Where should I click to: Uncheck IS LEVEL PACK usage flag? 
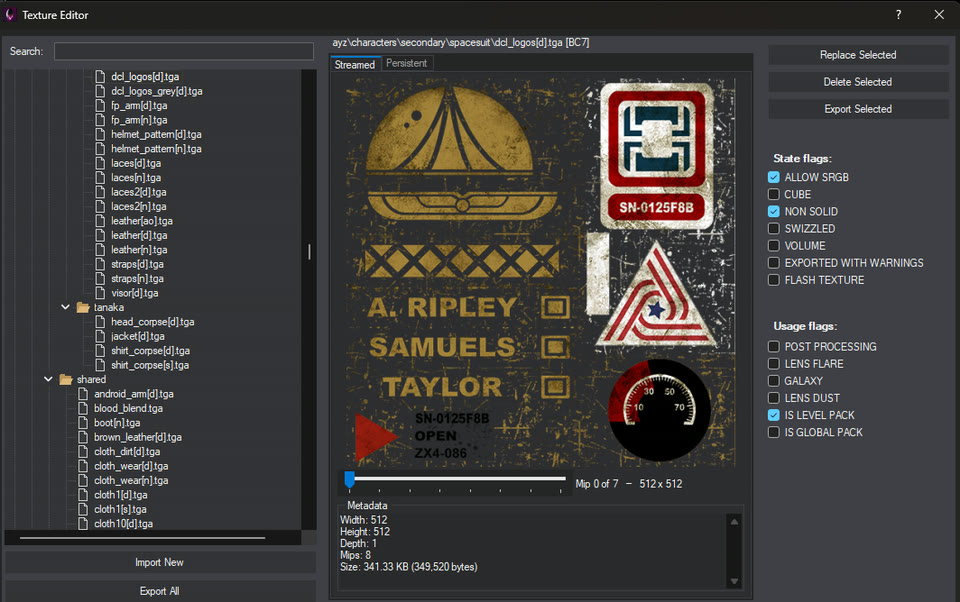[774, 415]
